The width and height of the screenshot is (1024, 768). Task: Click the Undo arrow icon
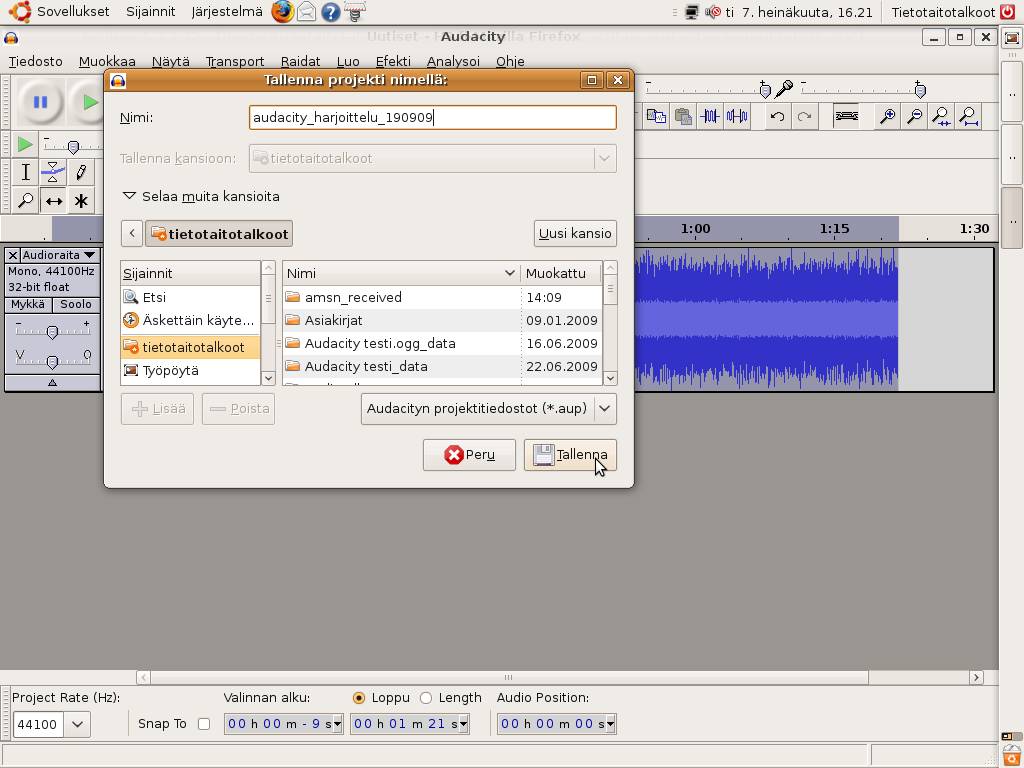point(777,116)
